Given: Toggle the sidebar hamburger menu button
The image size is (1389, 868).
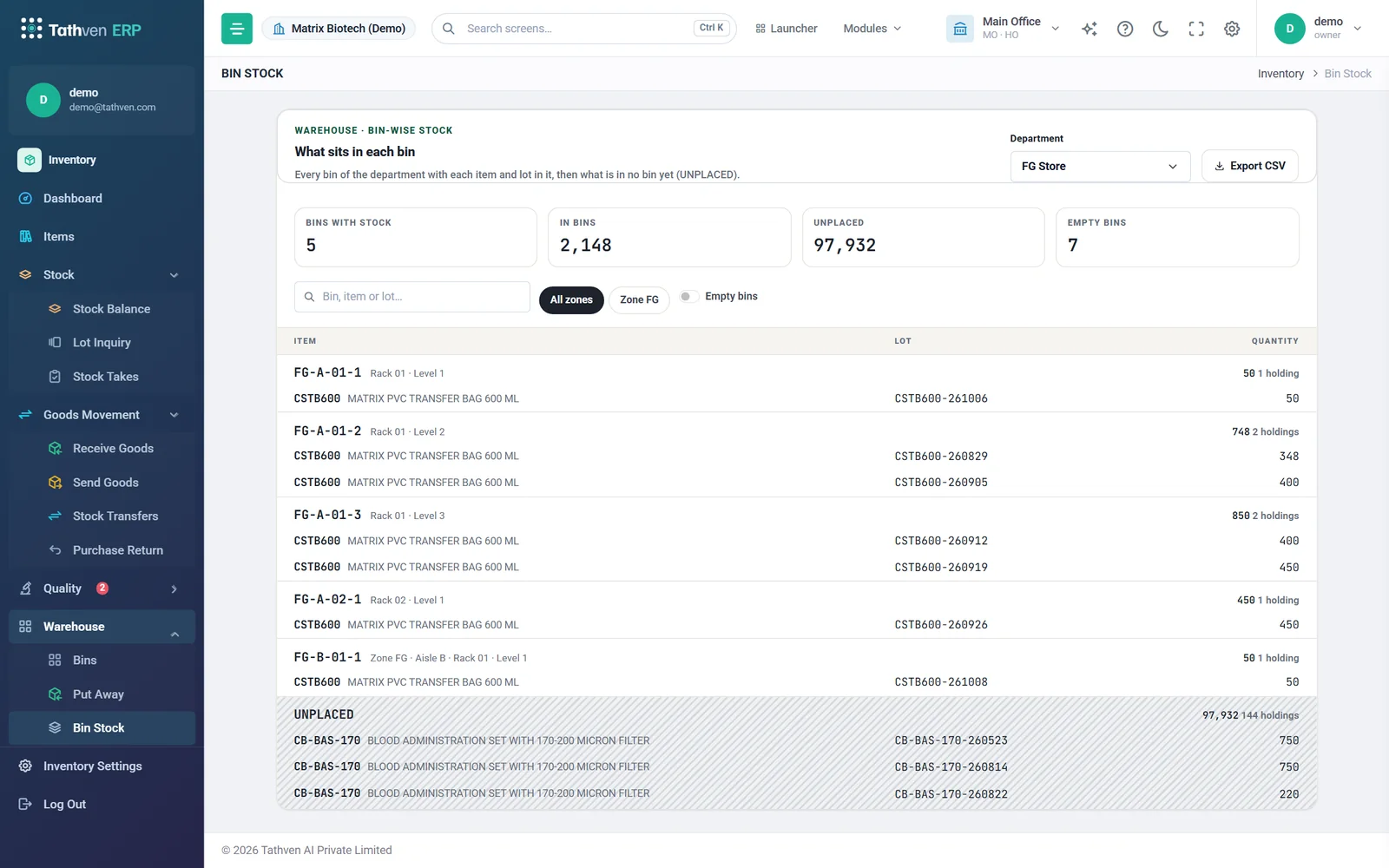Looking at the screenshot, I should pyautogui.click(x=236, y=29).
